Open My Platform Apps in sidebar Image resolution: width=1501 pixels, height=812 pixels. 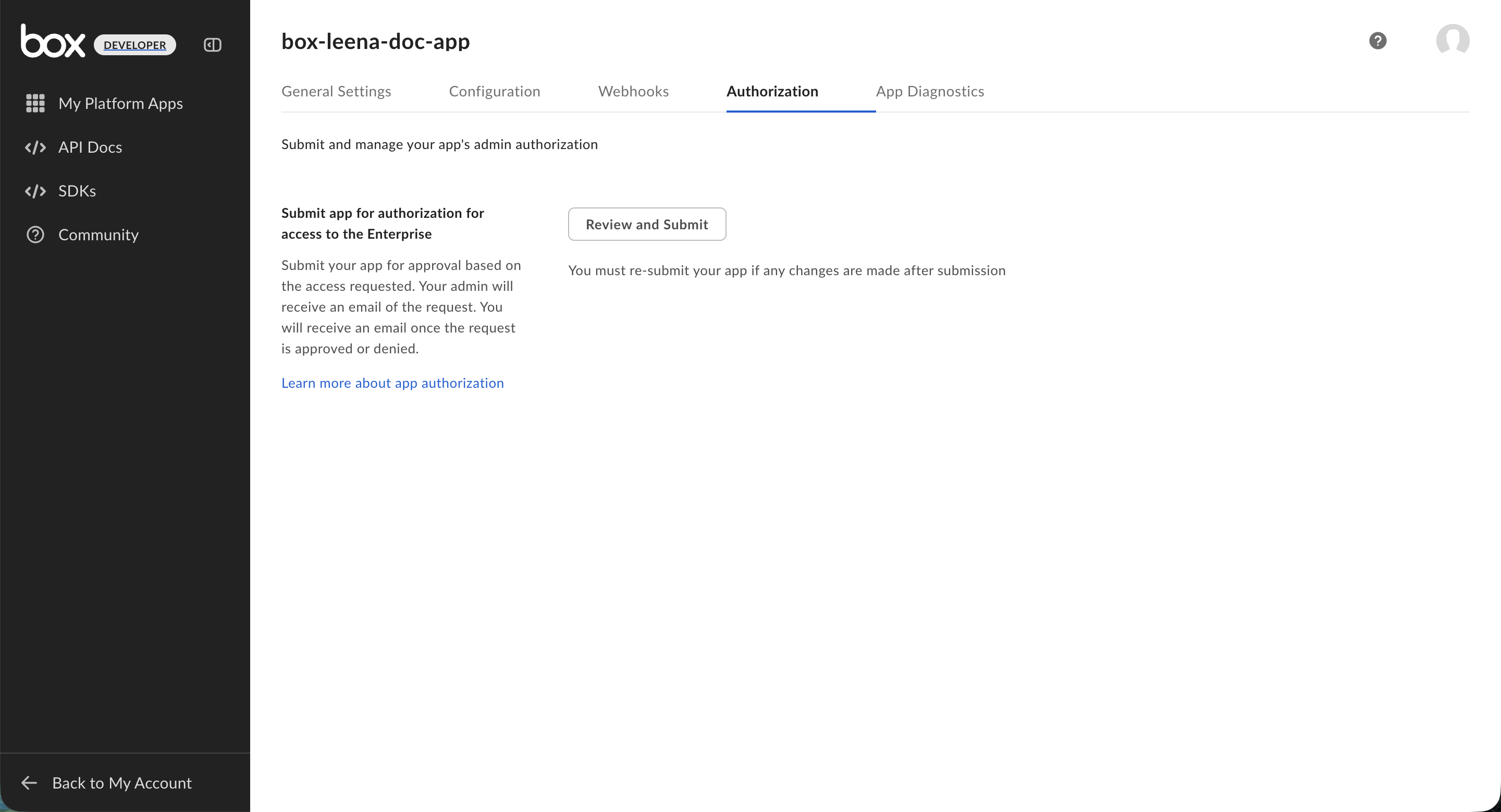click(120, 103)
